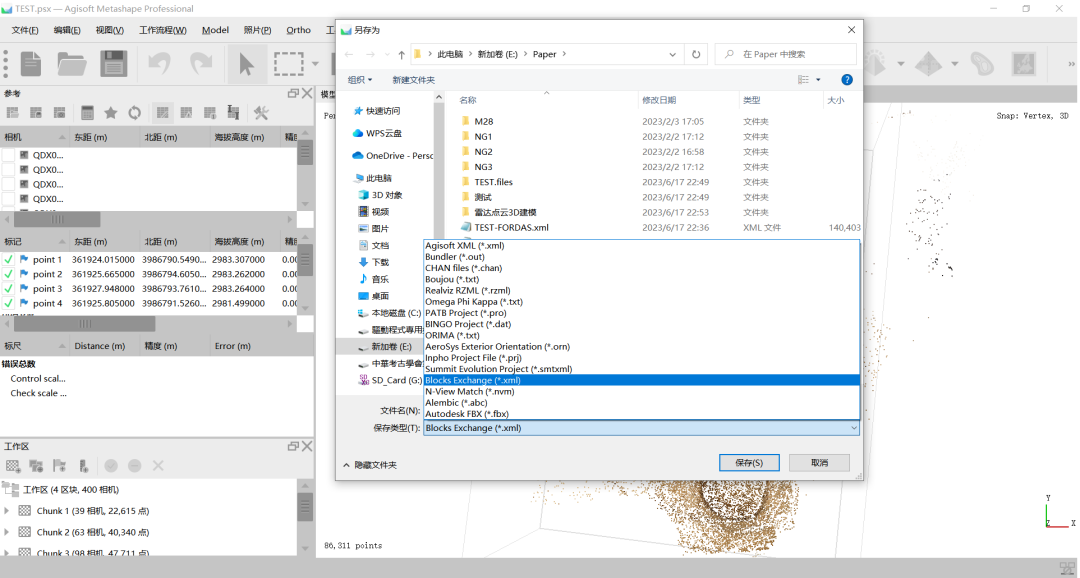The height and width of the screenshot is (578, 1080).
Task: Open the save type combo box
Action: point(641,428)
